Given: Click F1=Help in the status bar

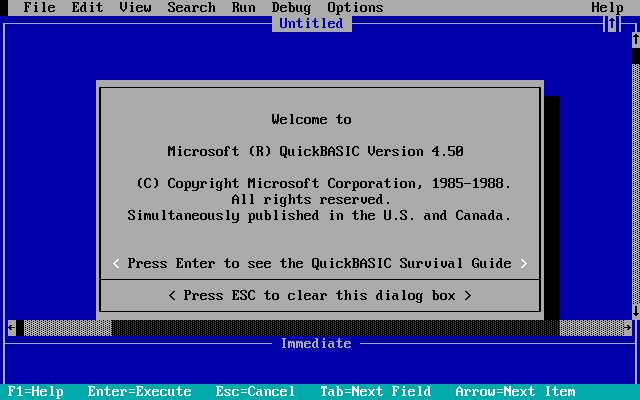Looking at the screenshot, I should coord(36,392).
